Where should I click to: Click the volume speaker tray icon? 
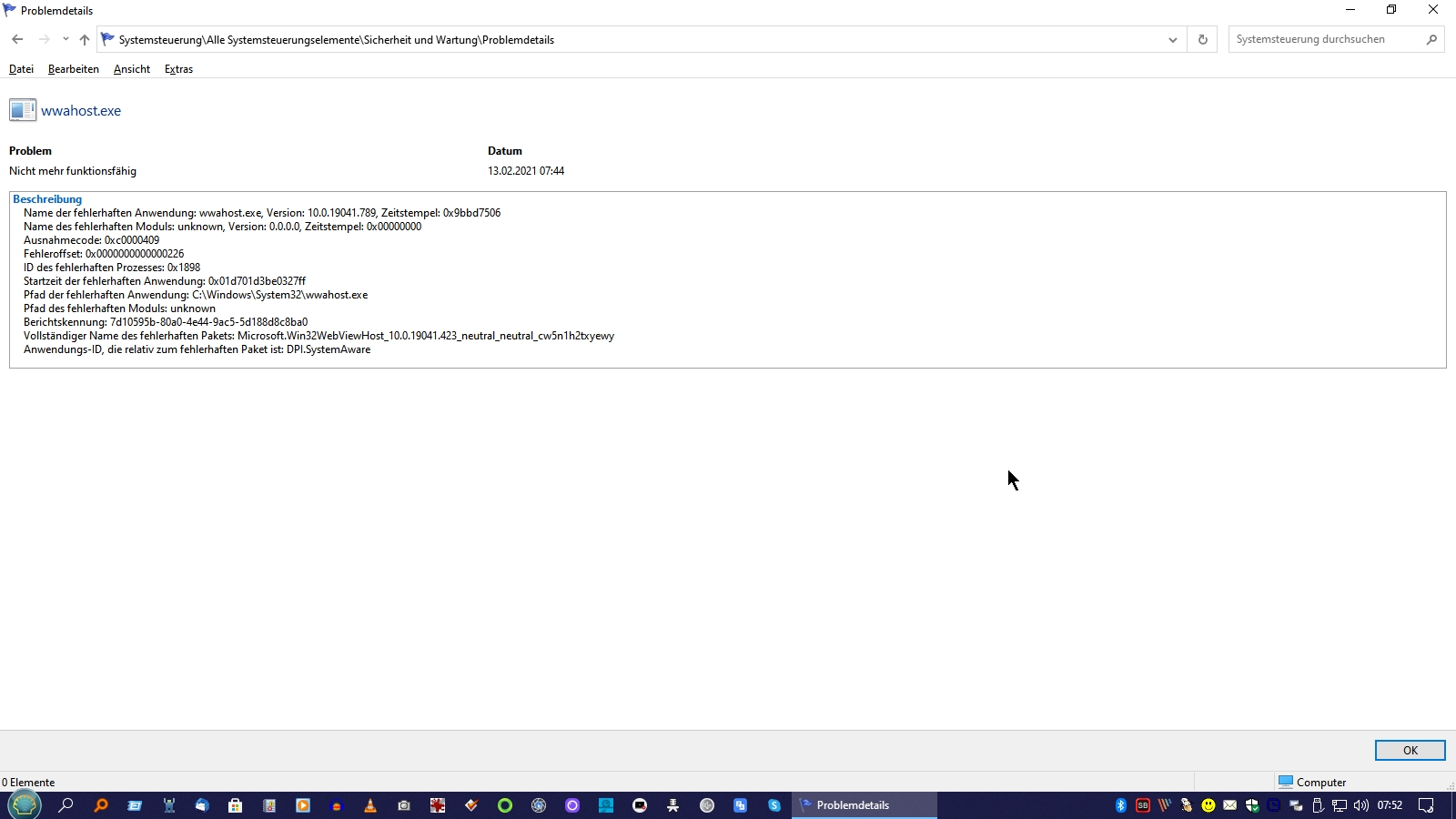coord(1361,805)
